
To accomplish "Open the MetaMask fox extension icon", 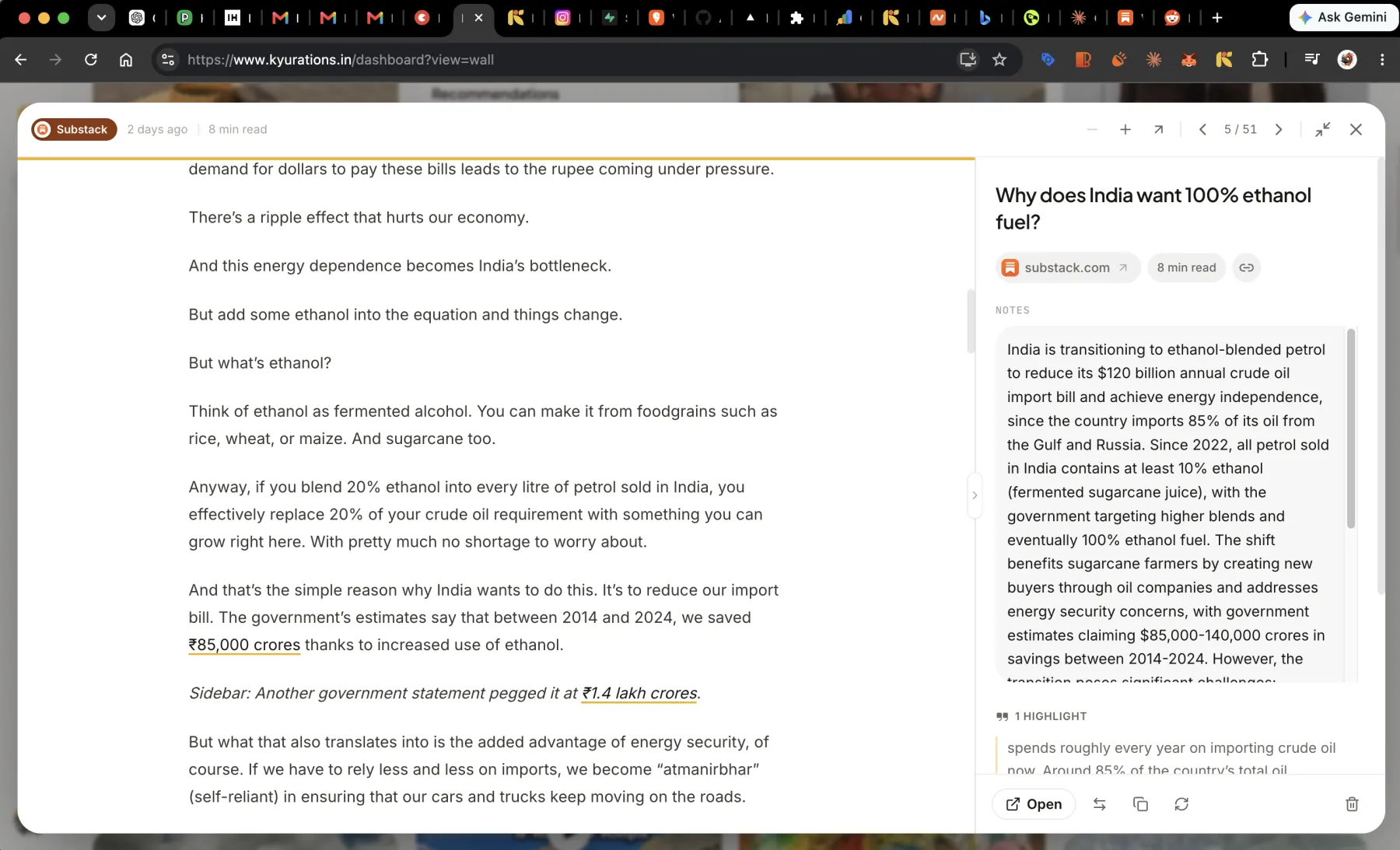I will coord(1188,60).
